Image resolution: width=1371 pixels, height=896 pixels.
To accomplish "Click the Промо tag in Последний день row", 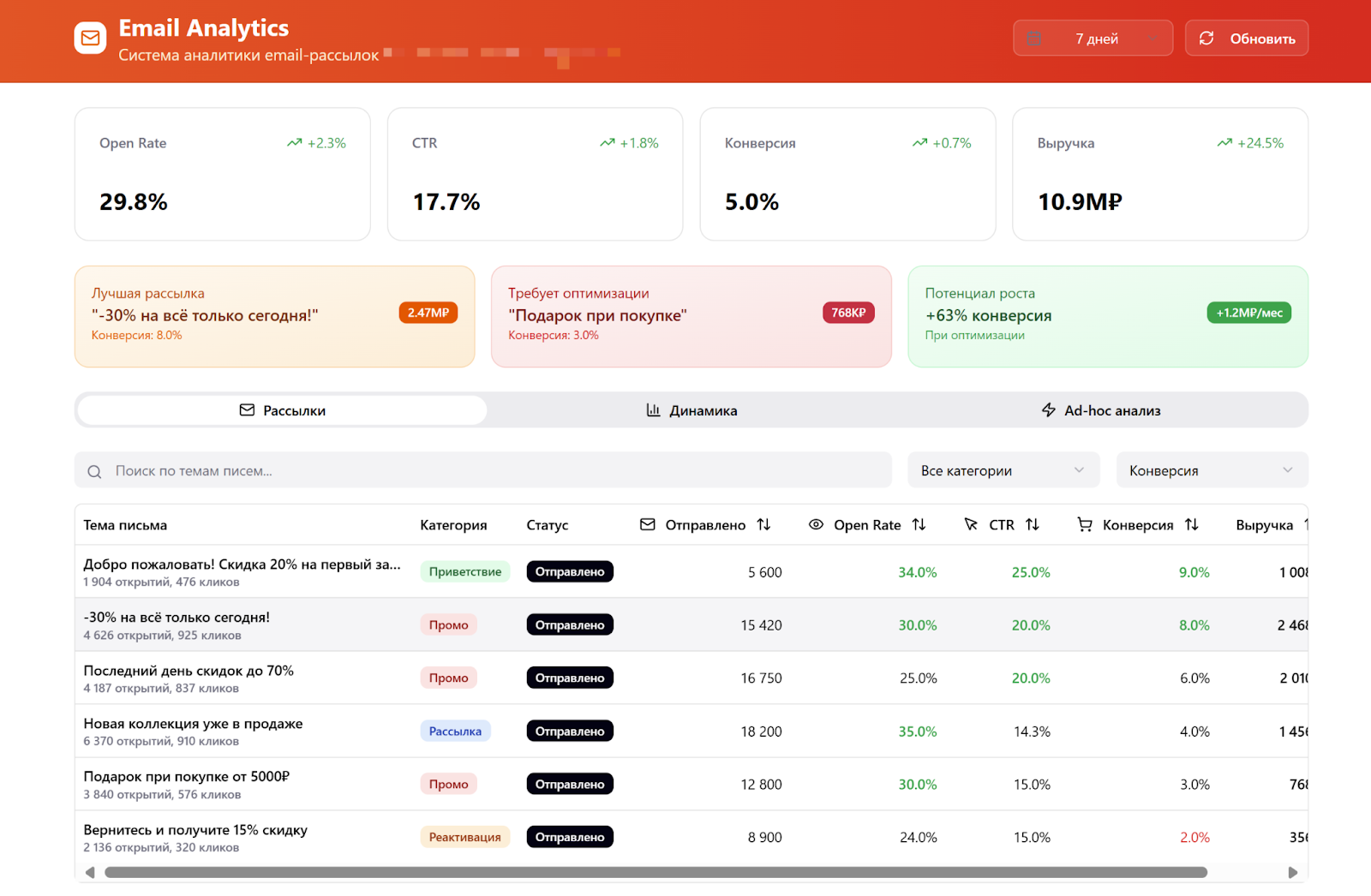I will pyautogui.click(x=448, y=678).
